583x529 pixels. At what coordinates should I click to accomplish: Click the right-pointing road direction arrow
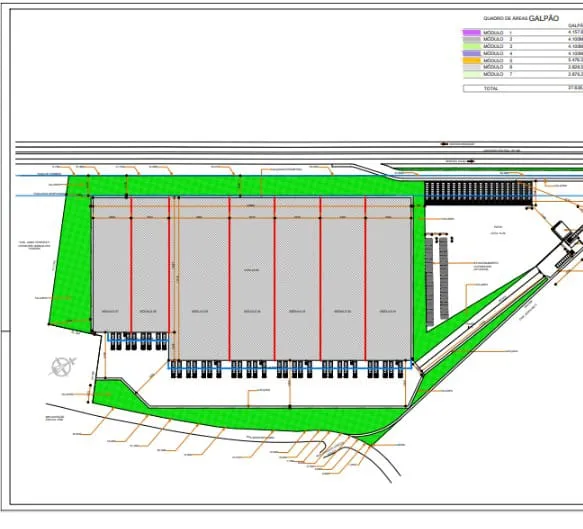470,161
